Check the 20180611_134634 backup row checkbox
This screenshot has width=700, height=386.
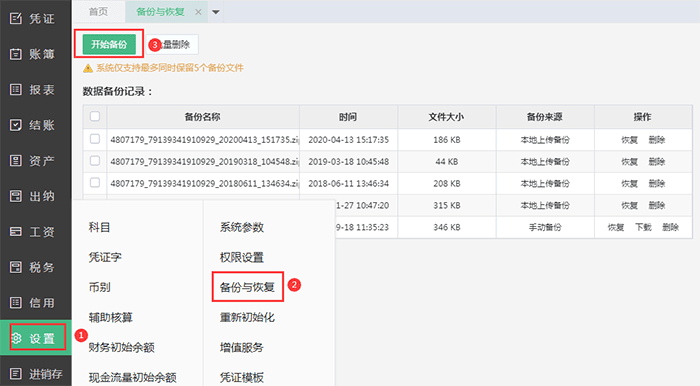coord(95,183)
